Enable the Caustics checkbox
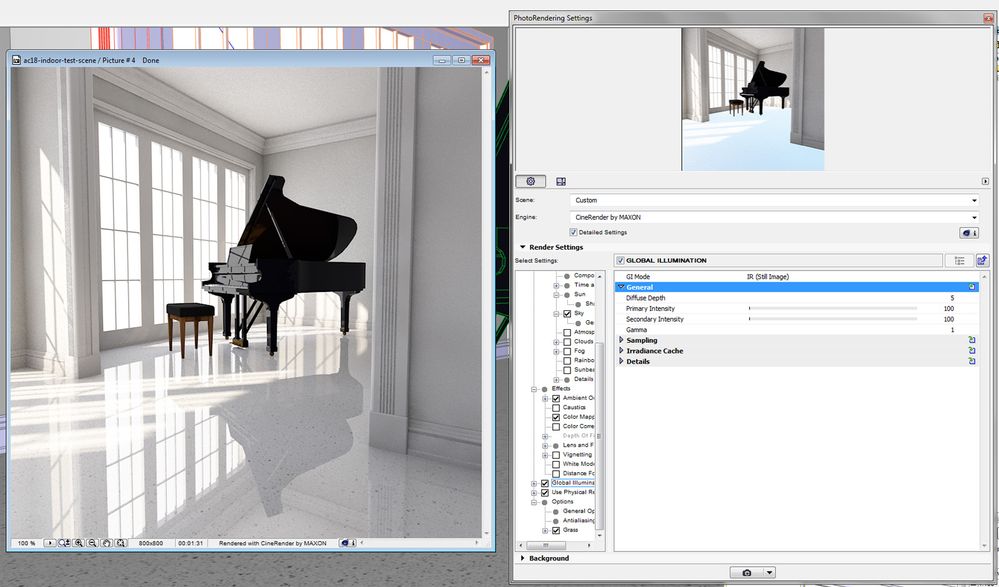The image size is (999, 587). point(556,408)
